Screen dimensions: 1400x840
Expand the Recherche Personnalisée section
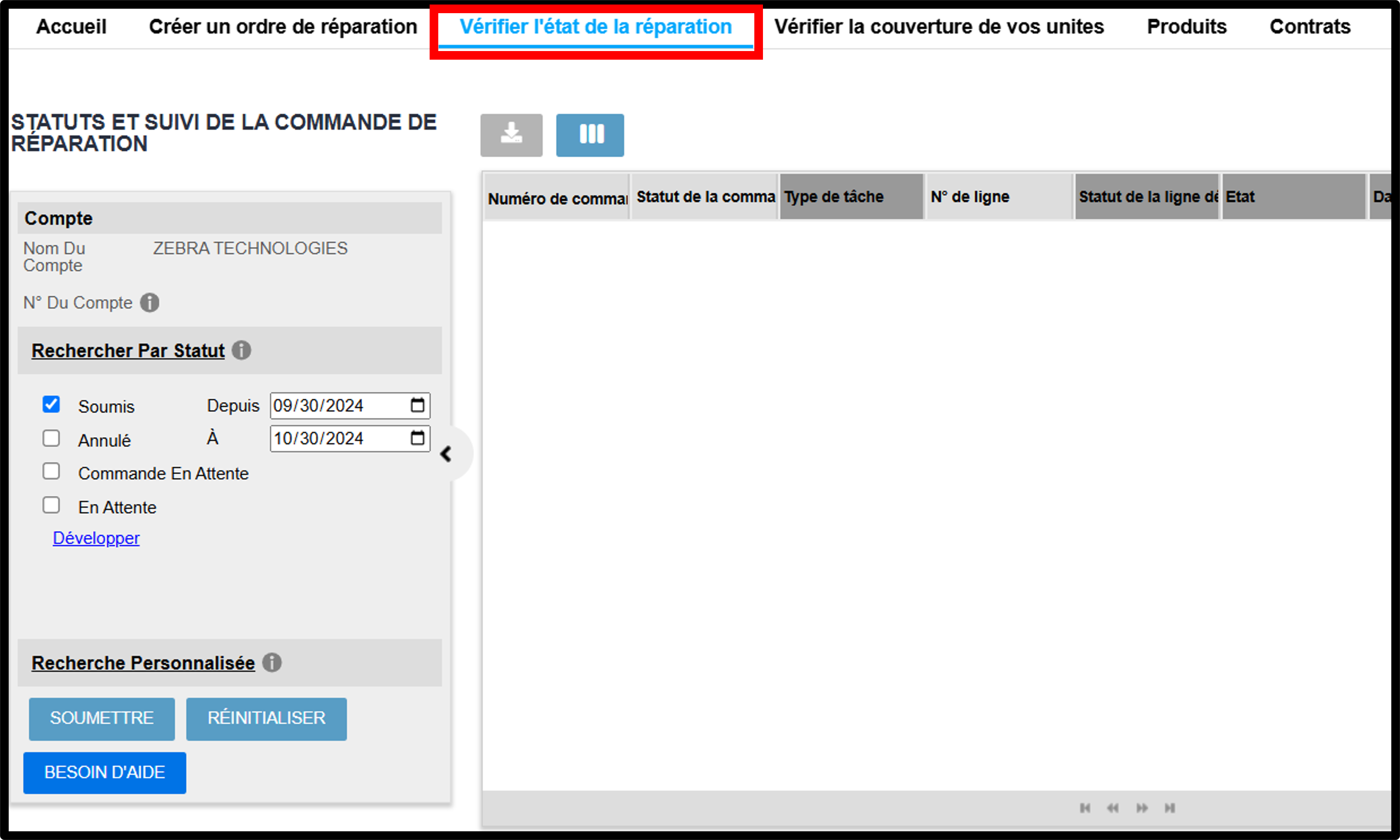(143, 663)
